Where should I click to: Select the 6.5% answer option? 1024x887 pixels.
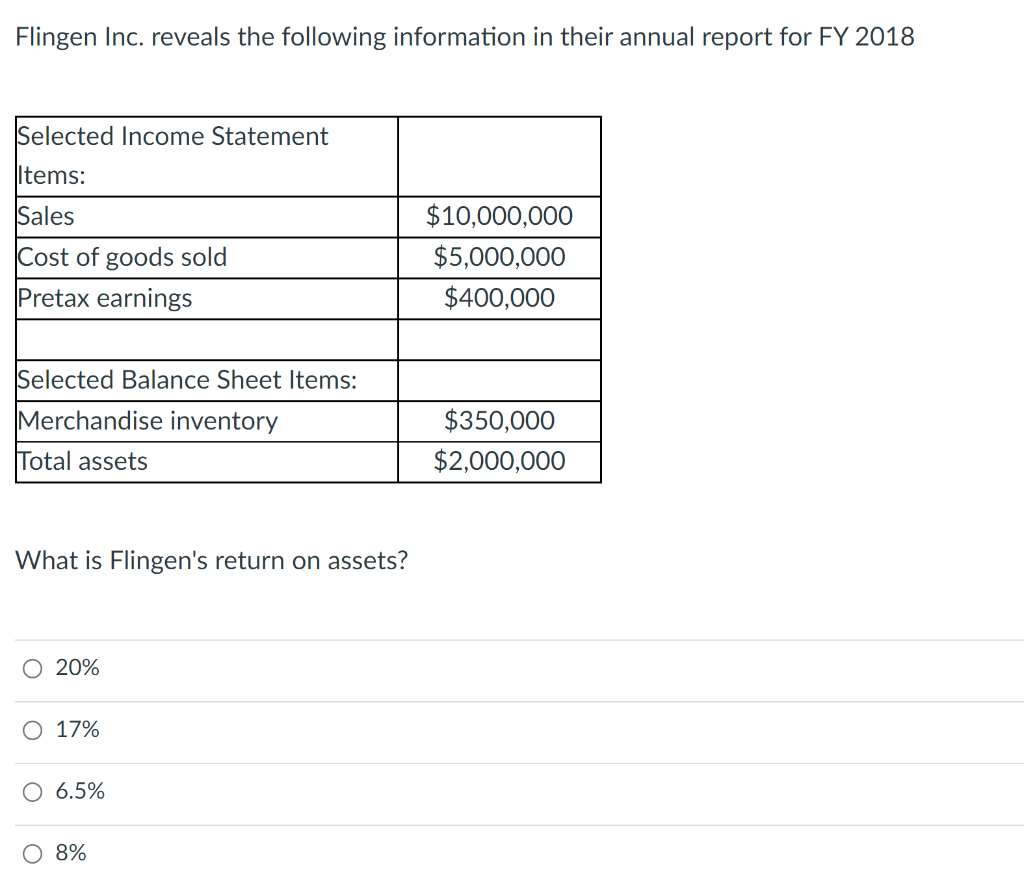point(32,791)
